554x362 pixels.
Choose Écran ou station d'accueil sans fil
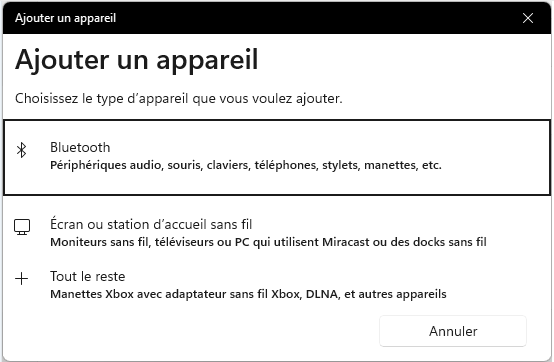tap(151, 224)
